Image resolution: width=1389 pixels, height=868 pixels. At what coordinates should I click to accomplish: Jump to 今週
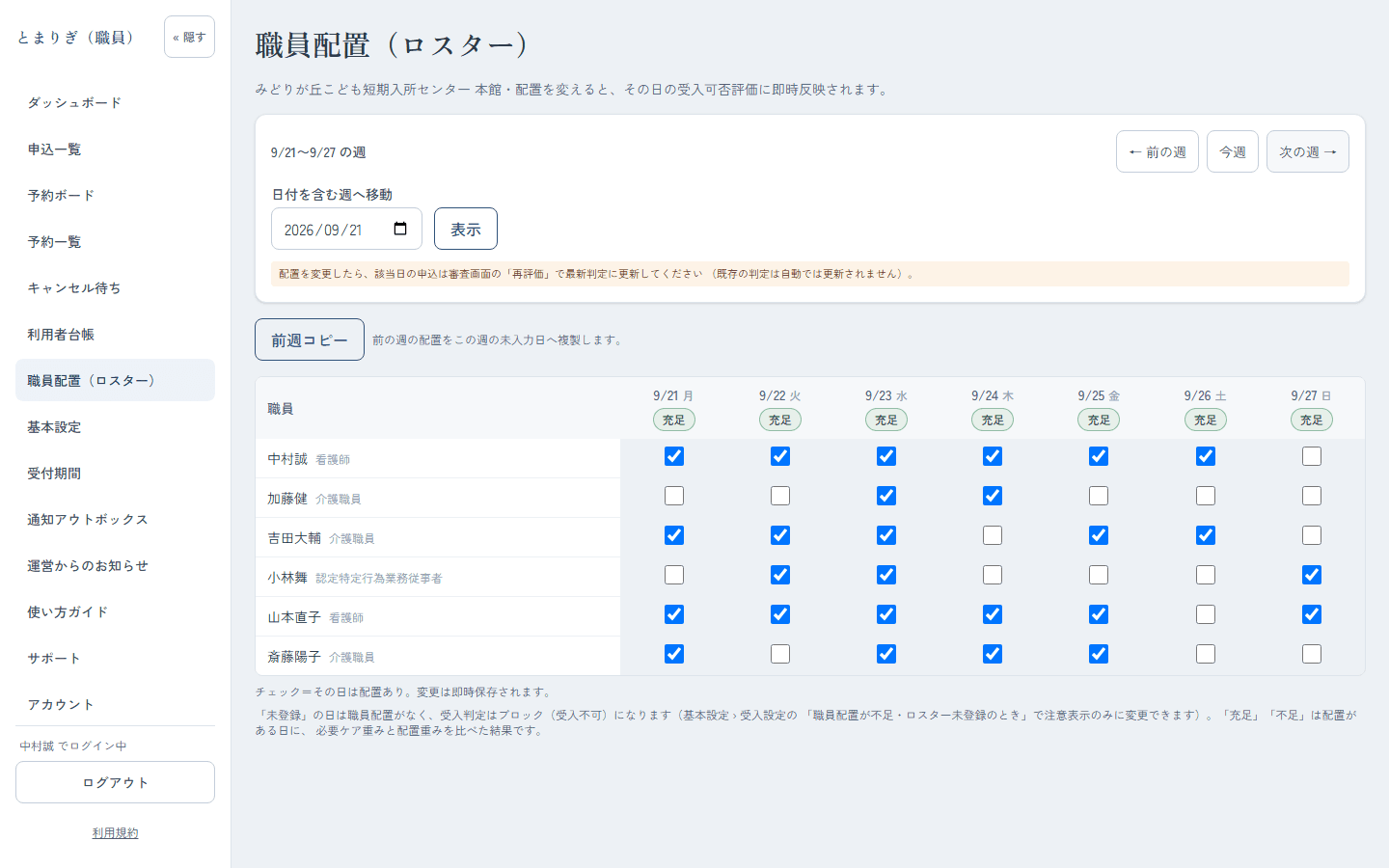1233,151
